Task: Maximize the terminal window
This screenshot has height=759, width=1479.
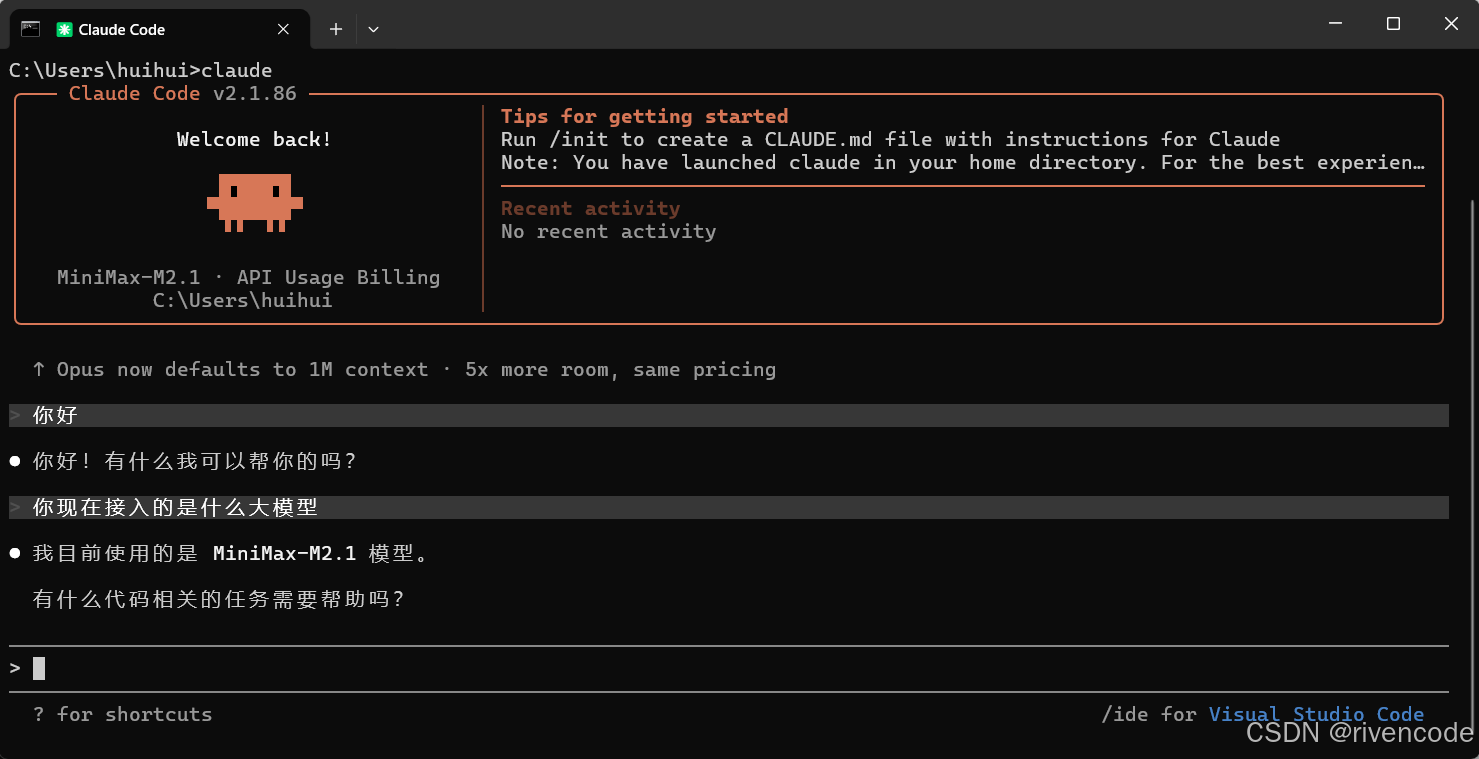Action: pos(1393,23)
